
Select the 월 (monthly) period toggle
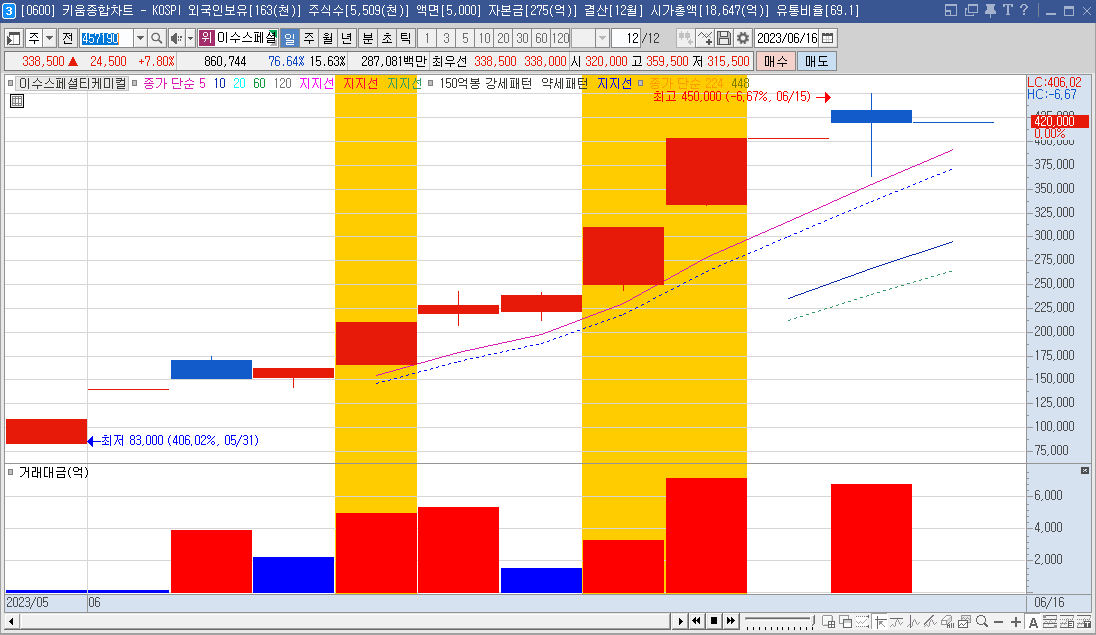[328, 38]
